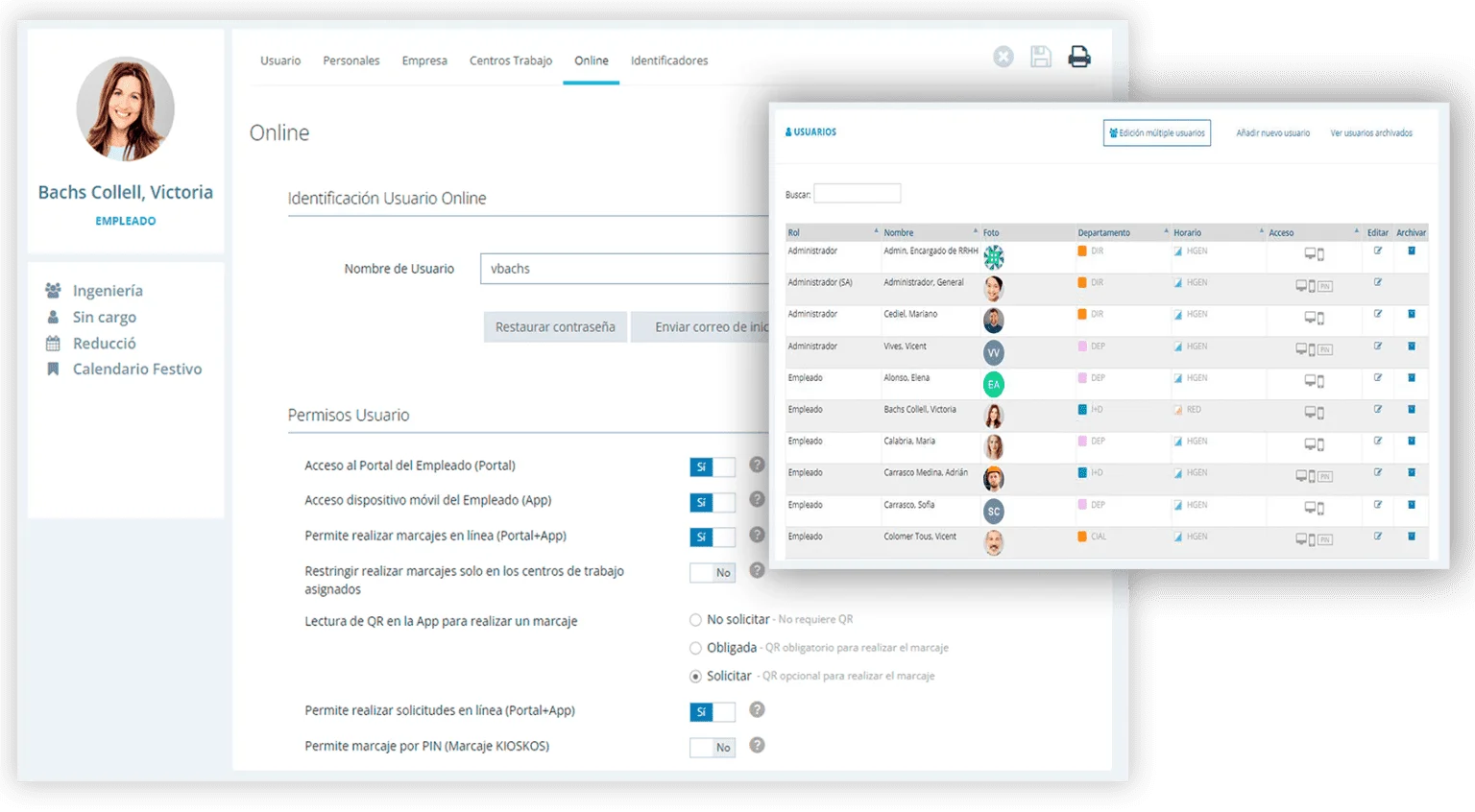The image size is (1475, 812).
Task: Sort users table by Rol column arrow
Action: (x=876, y=231)
